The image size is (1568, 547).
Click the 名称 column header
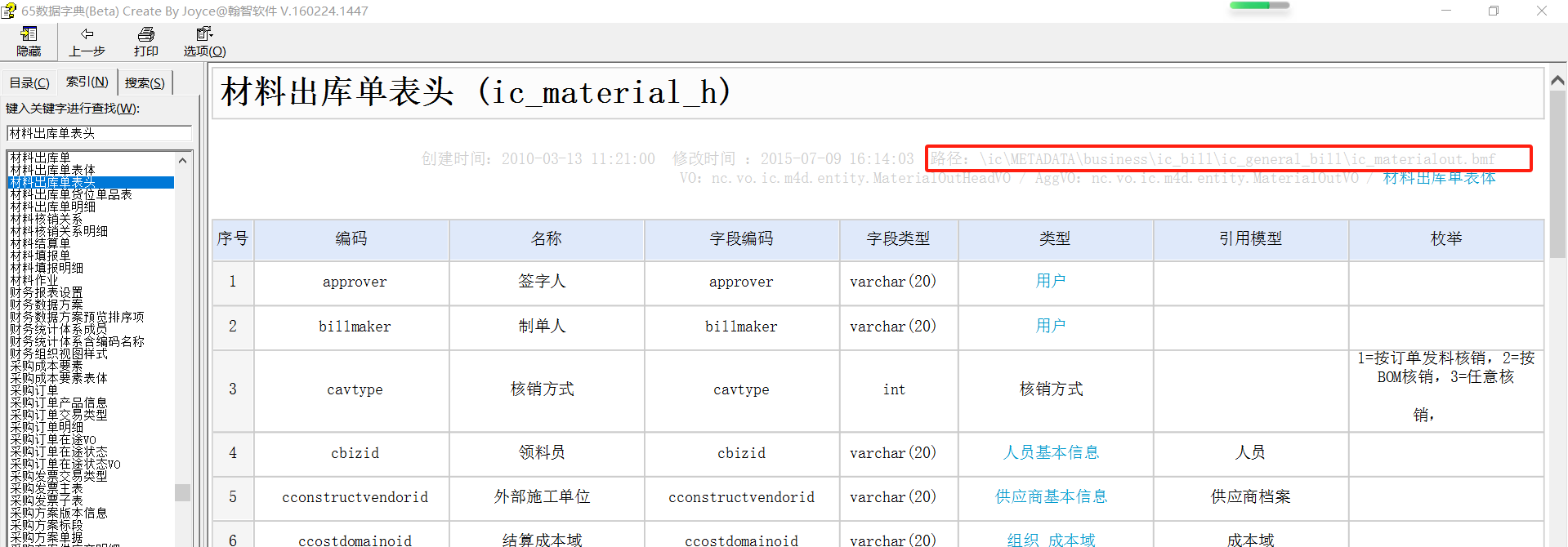point(547,239)
